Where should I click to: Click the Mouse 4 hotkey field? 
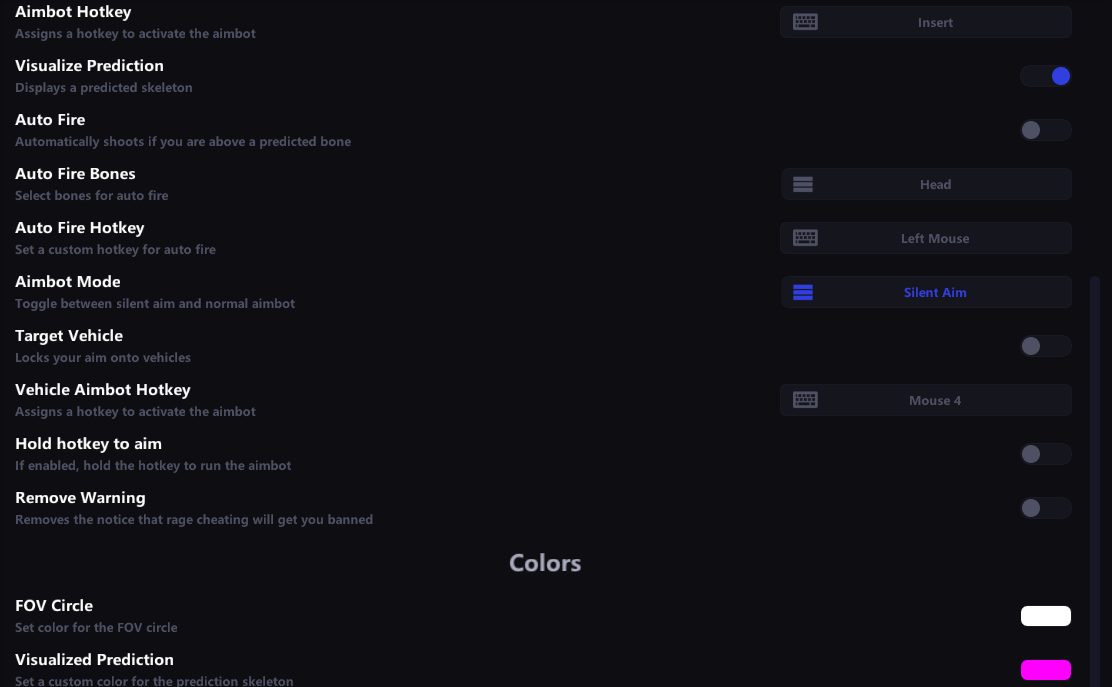click(x=935, y=400)
